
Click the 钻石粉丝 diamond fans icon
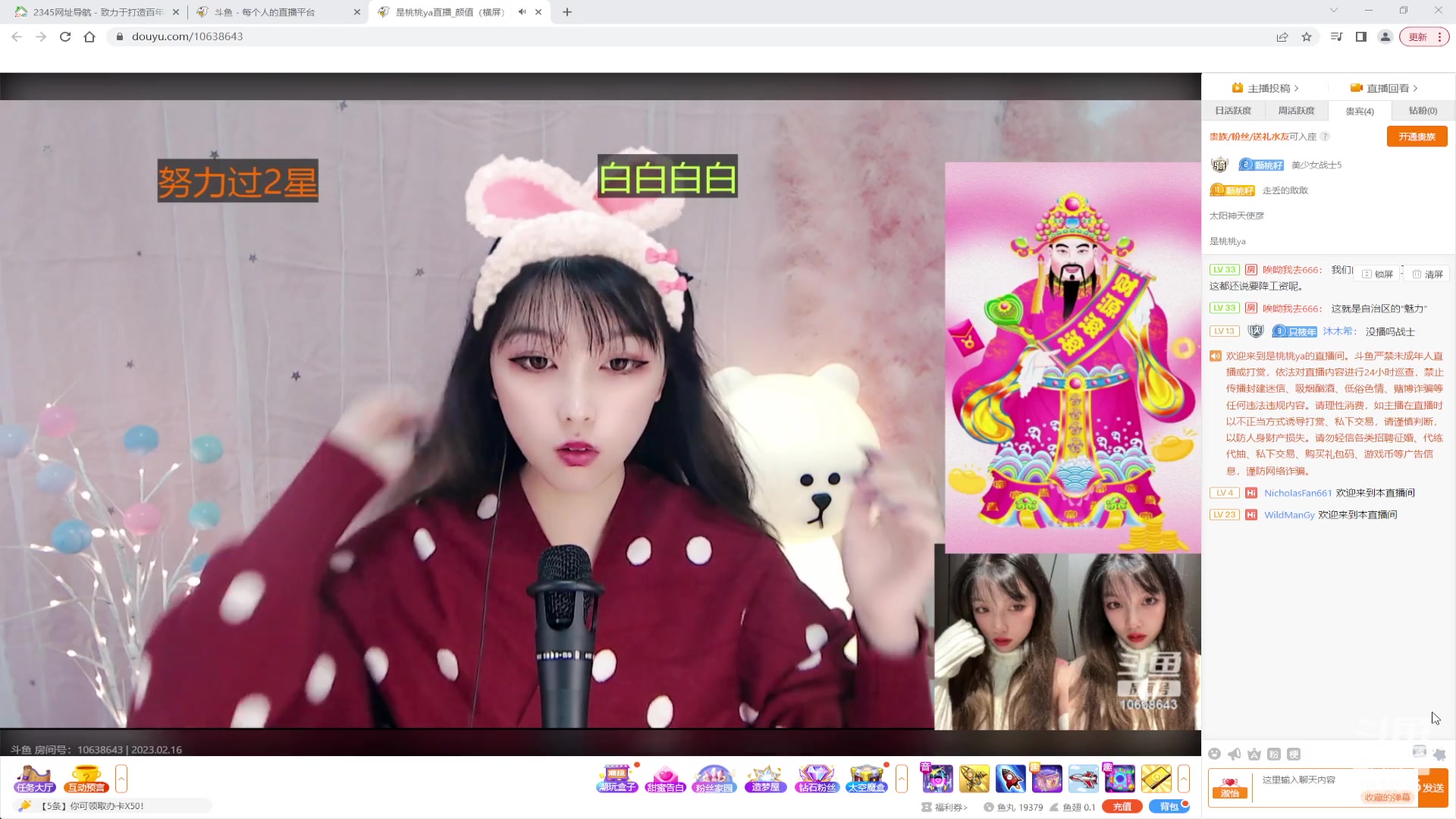(817, 777)
